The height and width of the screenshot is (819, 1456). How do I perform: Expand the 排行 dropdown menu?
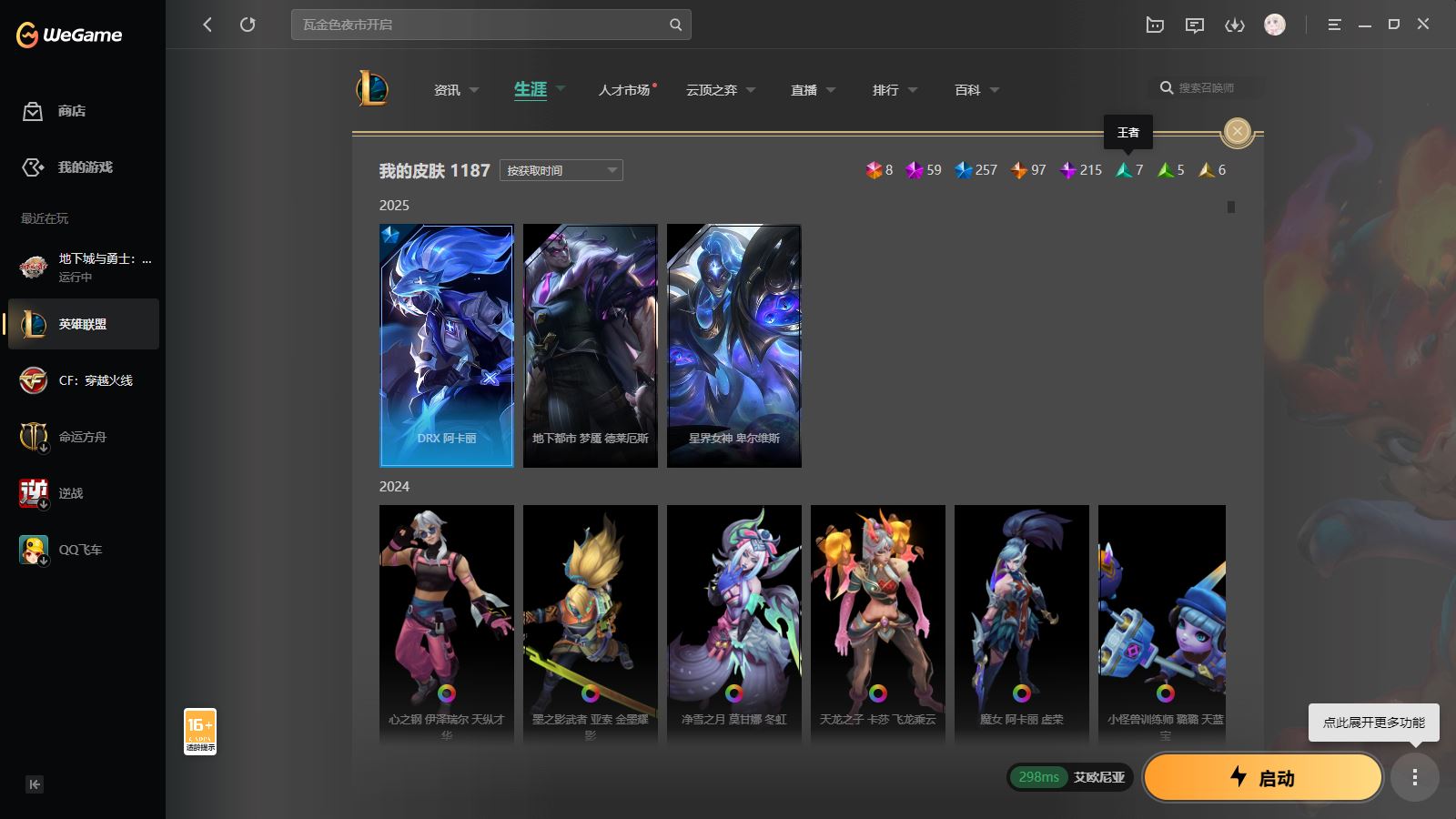click(895, 90)
